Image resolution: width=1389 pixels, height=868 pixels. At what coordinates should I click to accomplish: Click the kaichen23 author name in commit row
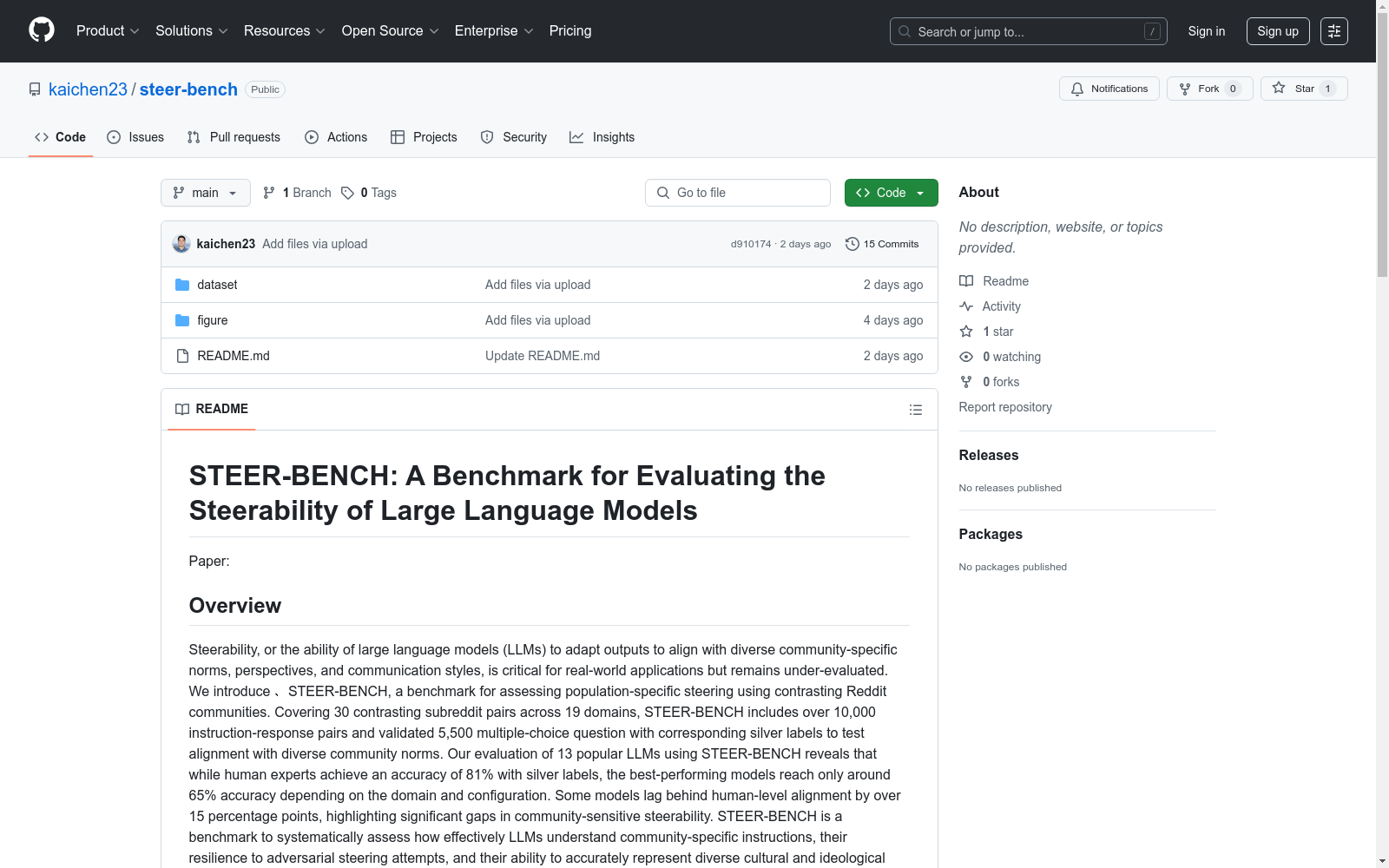[226, 244]
